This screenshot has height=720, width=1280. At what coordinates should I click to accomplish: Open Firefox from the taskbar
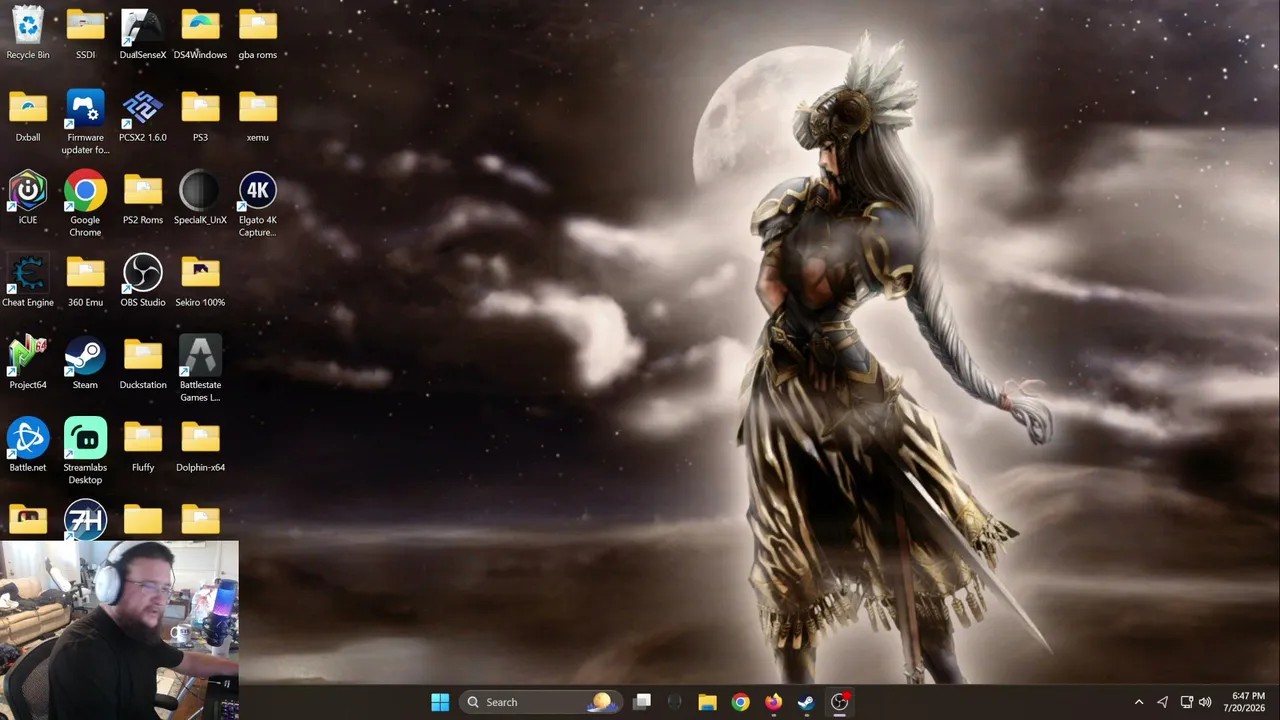click(x=773, y=702)
